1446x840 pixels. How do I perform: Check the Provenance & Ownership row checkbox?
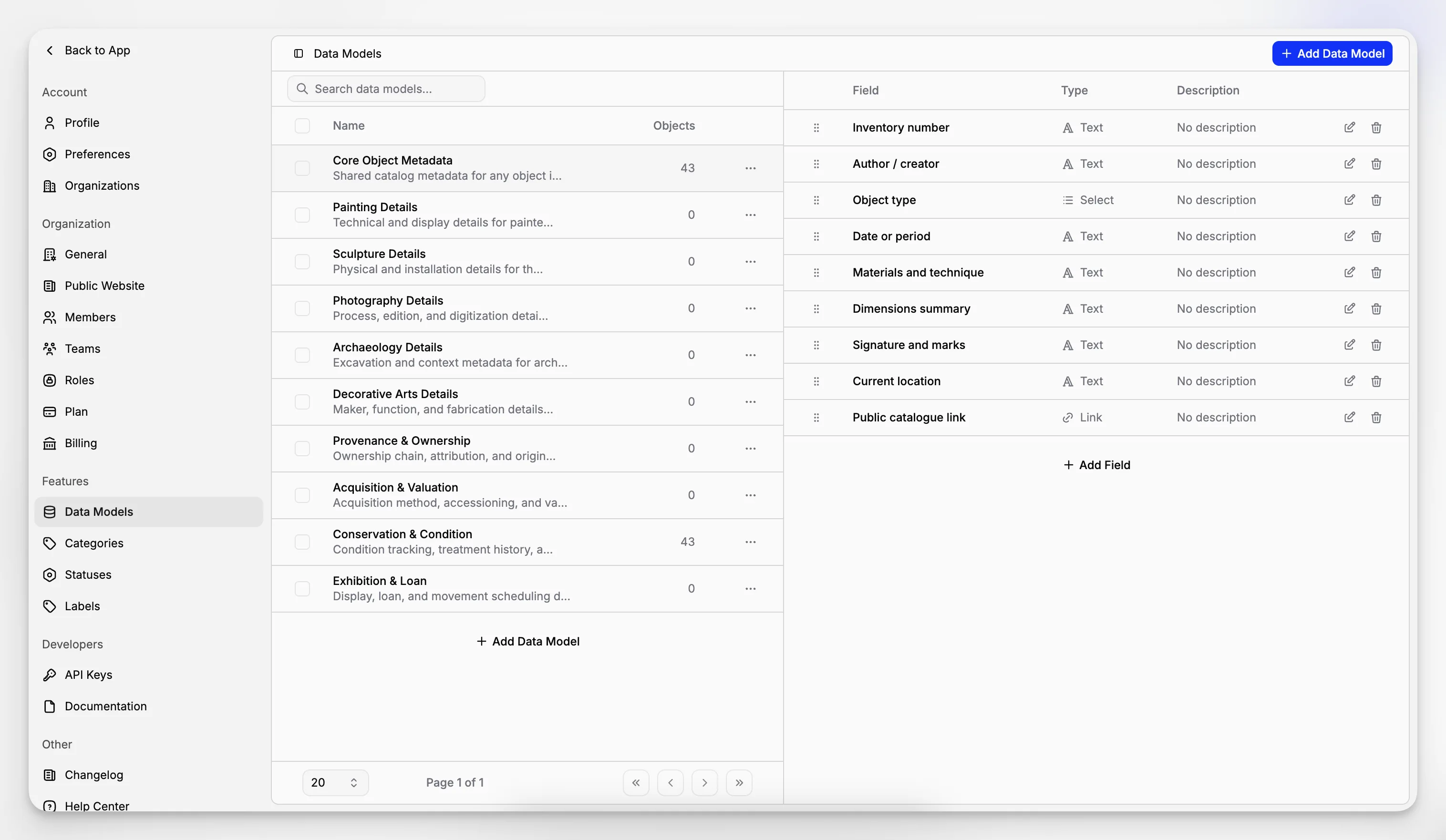point(302,448)
